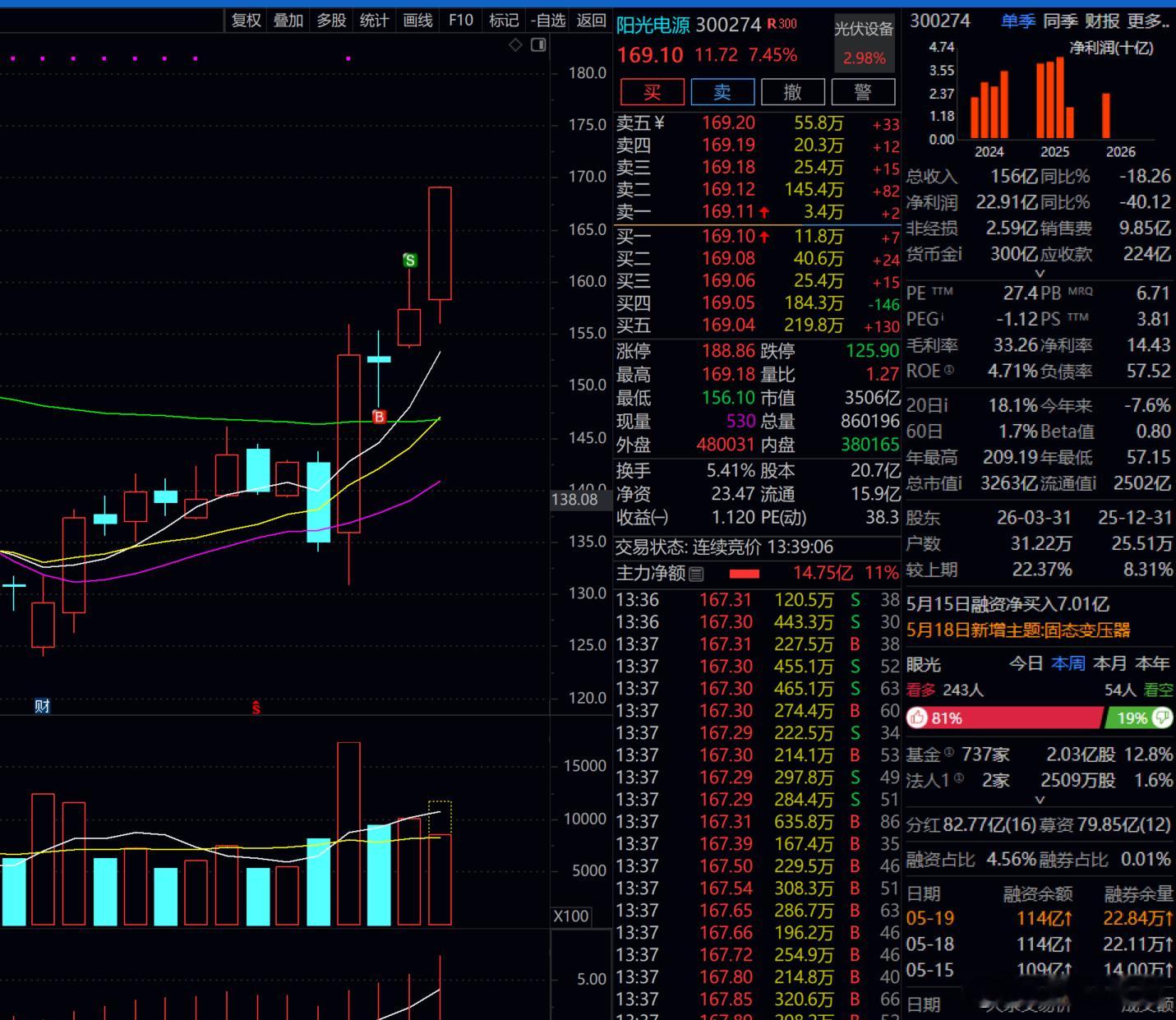Click the red 81% bullish sentiment bar
This screenshot has width=1176, height=1020.
point(1003,718)
